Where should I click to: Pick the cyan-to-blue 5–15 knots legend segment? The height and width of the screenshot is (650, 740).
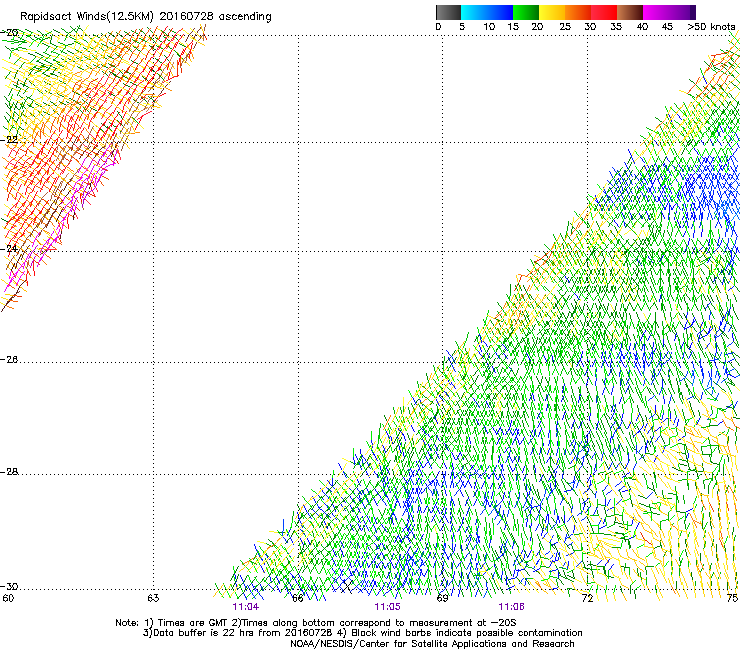(487, 12)
